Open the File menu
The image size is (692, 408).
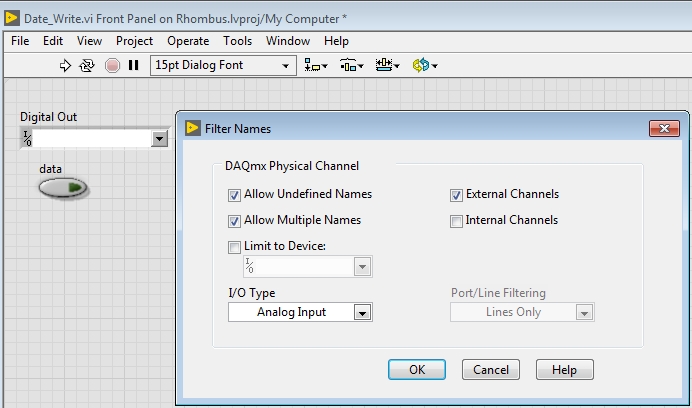pyautogui.click(x=20, y=41)
